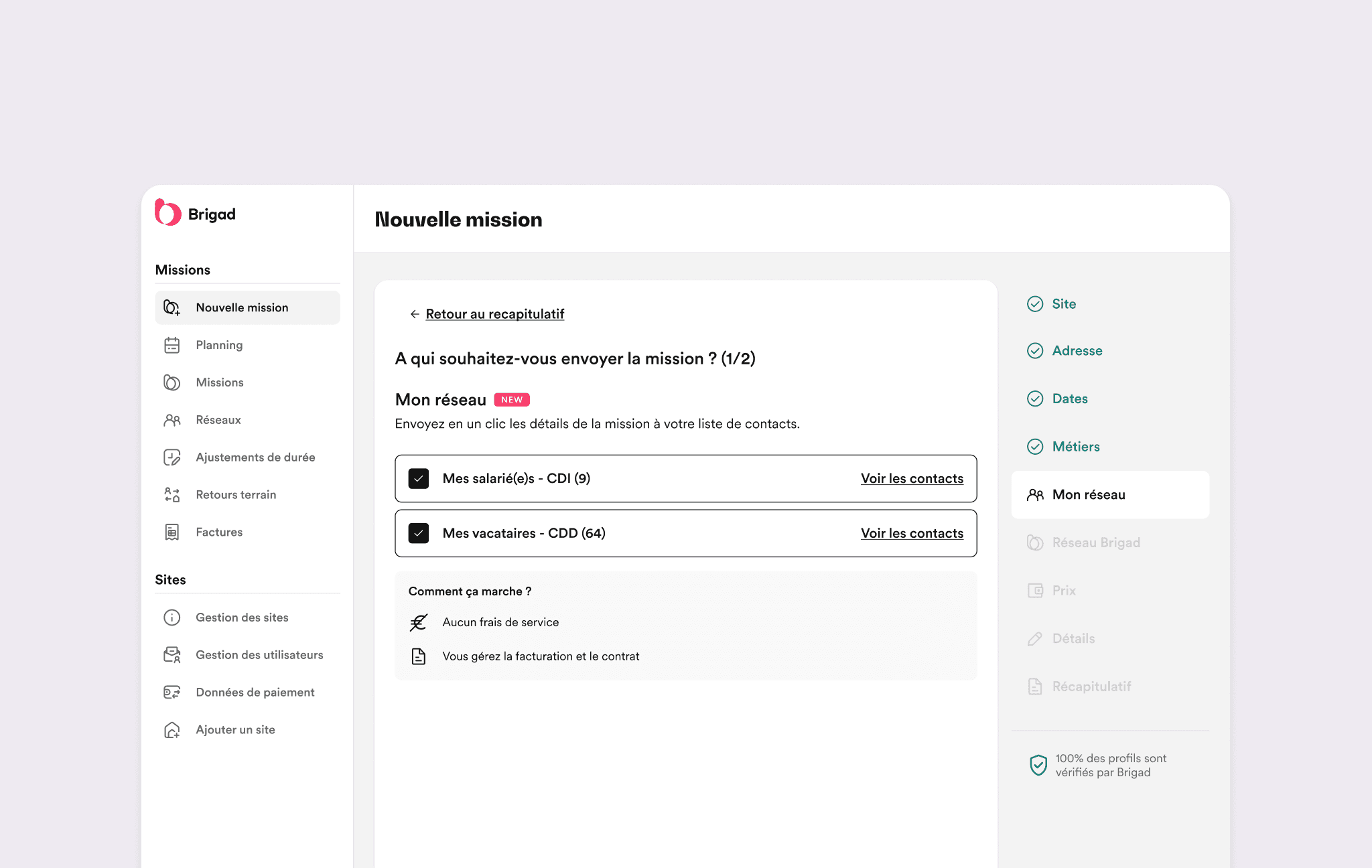Open Factures in the Missions menu
This screenshot has width=1372, height=868.
pyautogui.click(x=247, y=532)
